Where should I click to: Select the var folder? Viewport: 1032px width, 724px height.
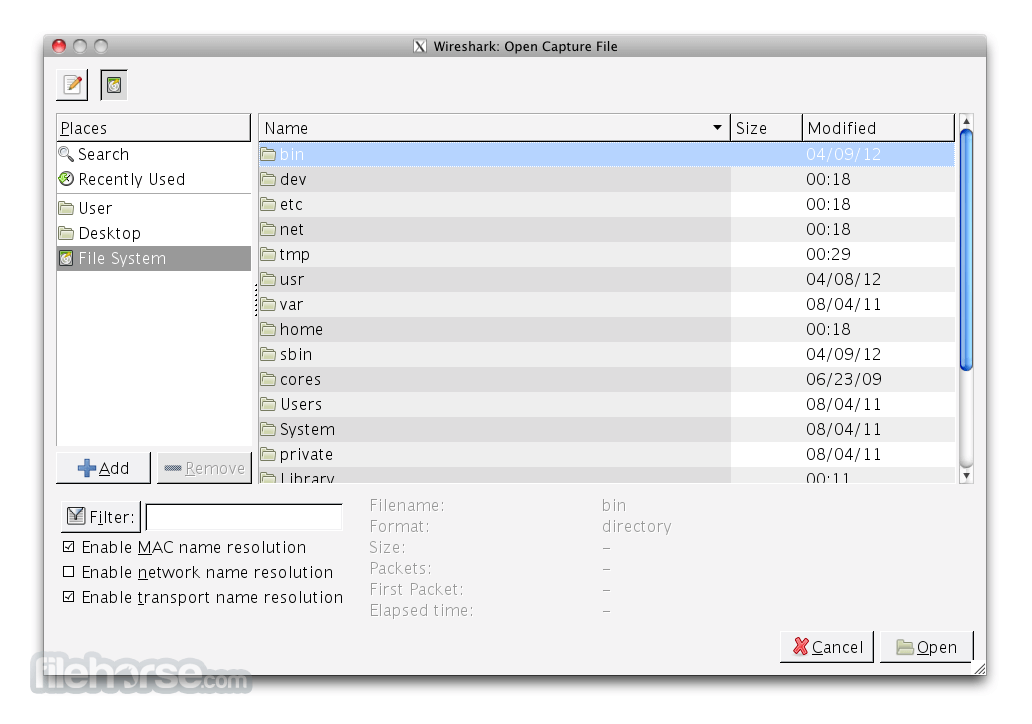(x=606, y=304)
